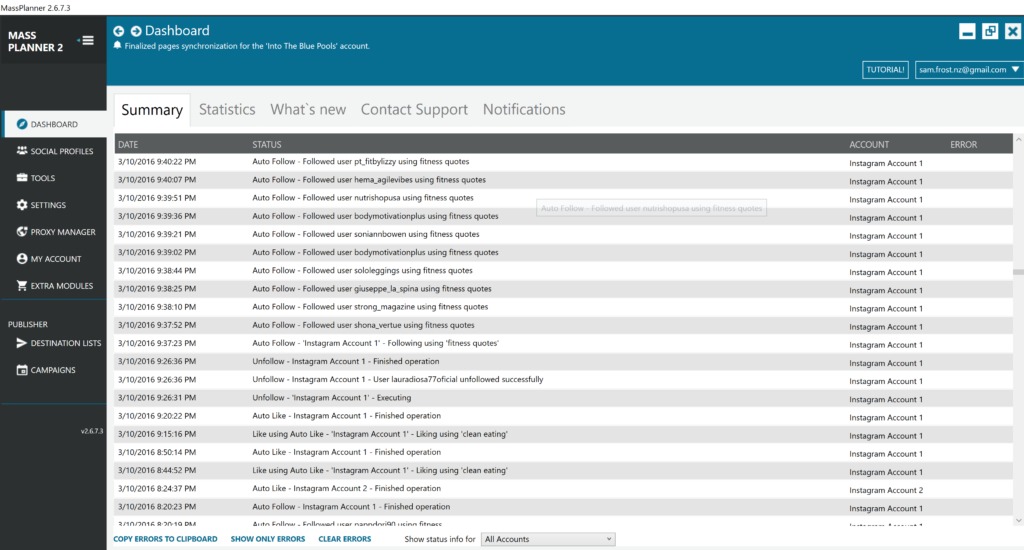1024x550 pixels.
Task: Click date cell 3/10/2016 9:15:16 PM
Action: tap(157, 434)
